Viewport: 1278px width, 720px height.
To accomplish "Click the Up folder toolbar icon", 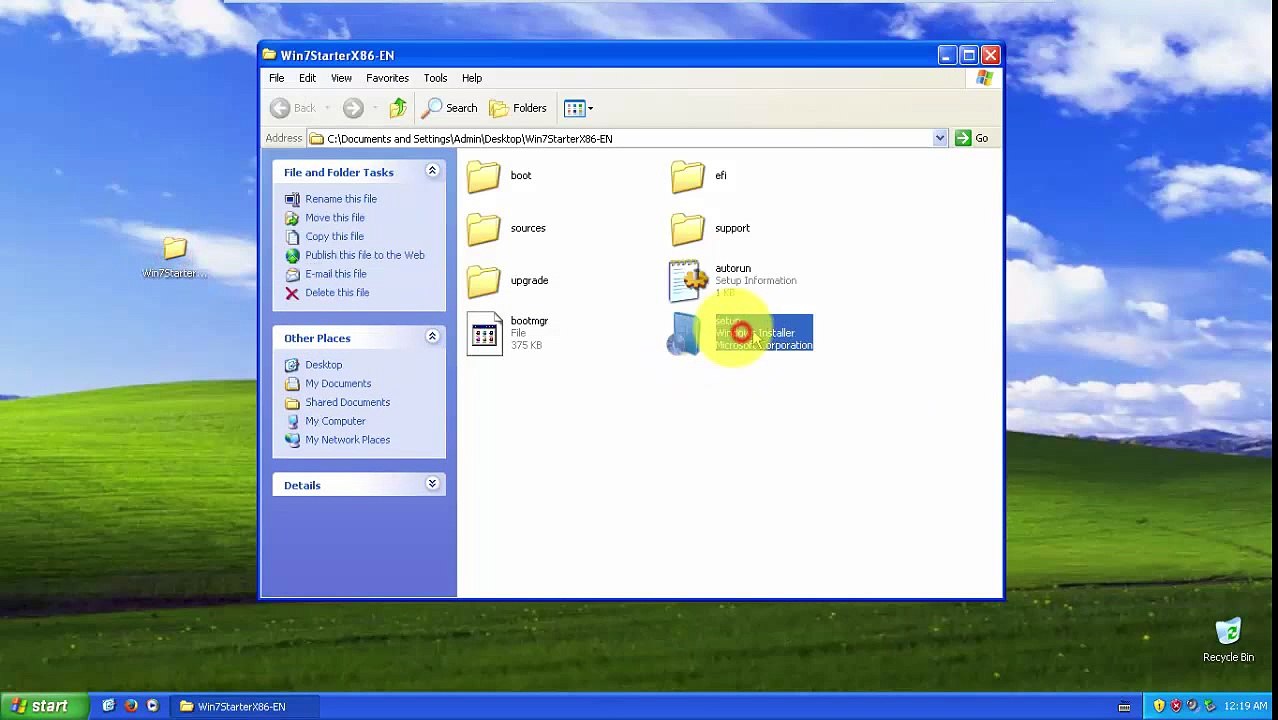I will click(398, 108).
